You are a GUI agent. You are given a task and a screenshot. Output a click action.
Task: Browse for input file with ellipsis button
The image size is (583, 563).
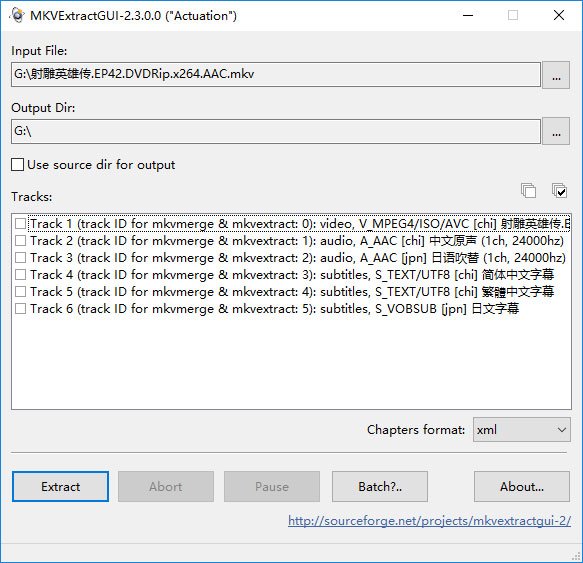pyautogui.click(x=556, y=75)
